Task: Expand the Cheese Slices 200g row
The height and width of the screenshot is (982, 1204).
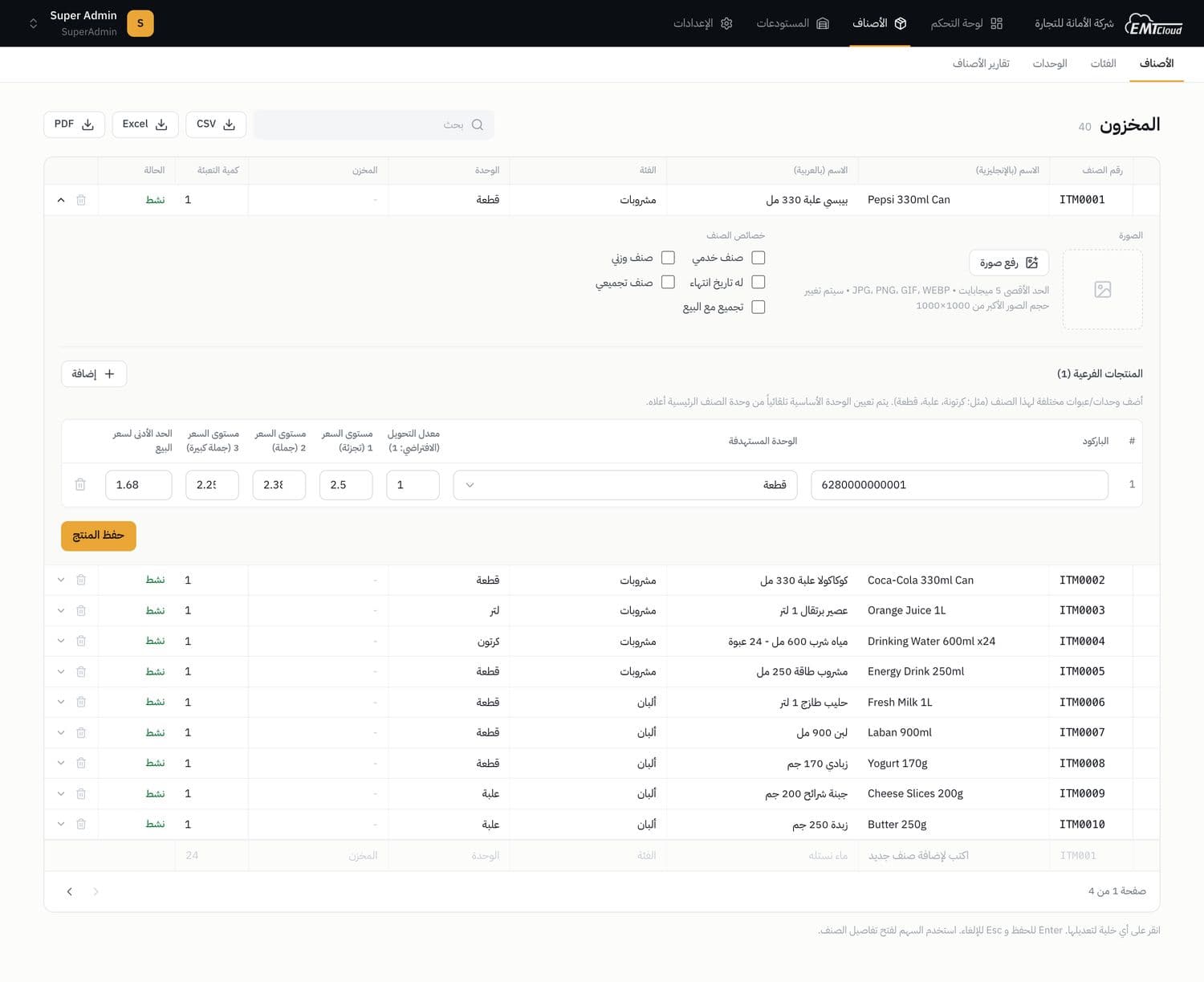Action: [61, 793]
